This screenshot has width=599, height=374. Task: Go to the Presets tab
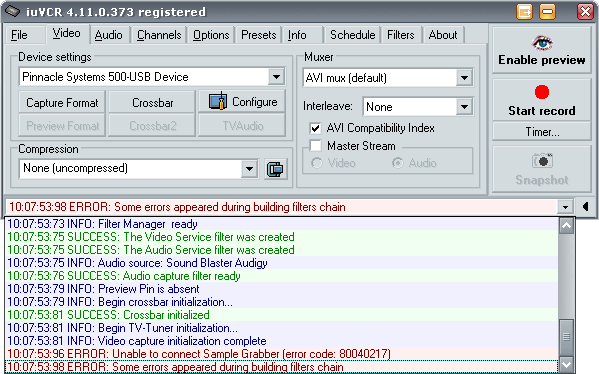point(259,35)
